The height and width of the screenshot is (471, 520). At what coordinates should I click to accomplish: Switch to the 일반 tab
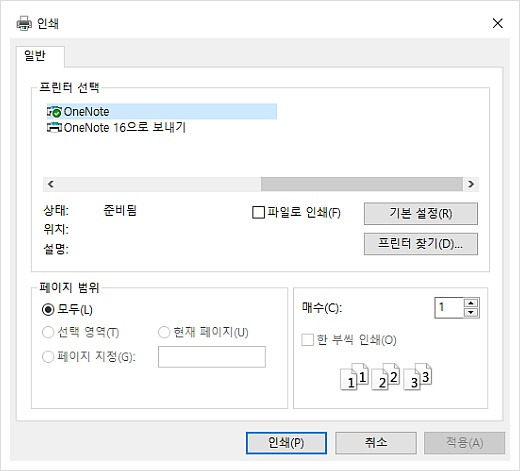35,55
